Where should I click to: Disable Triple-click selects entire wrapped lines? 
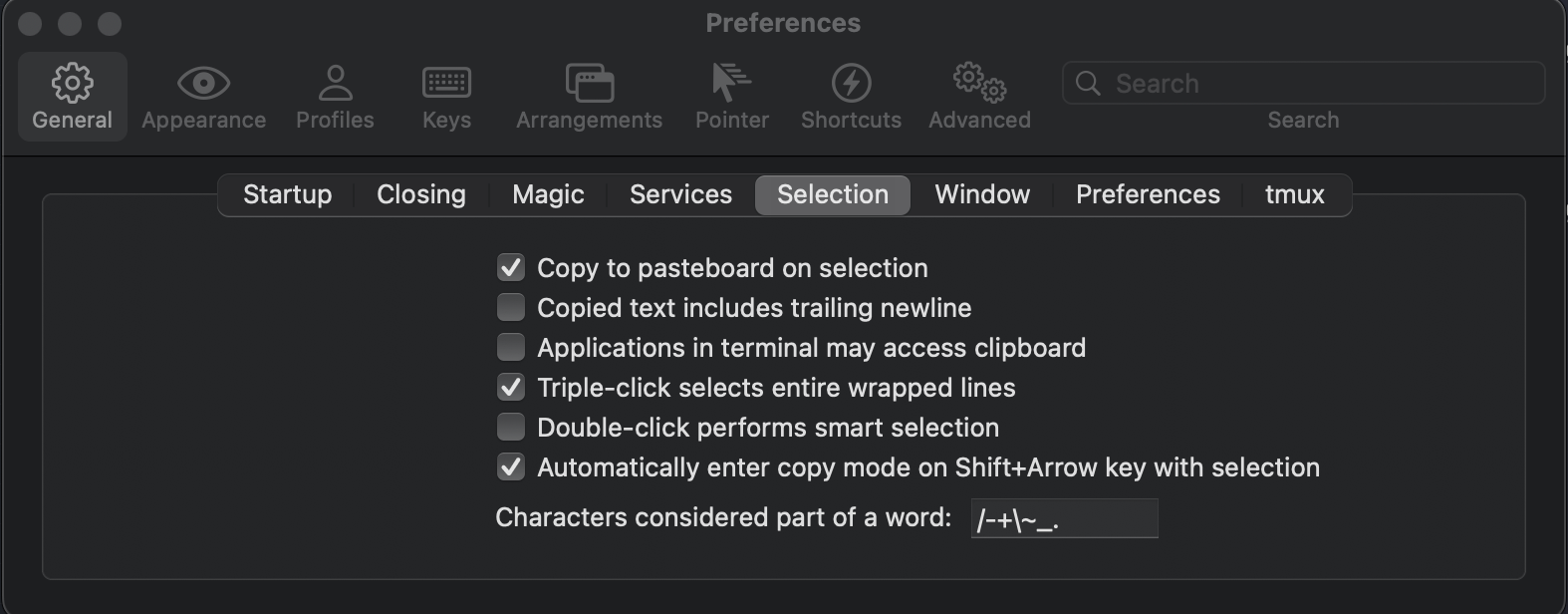tap(511, 387)
